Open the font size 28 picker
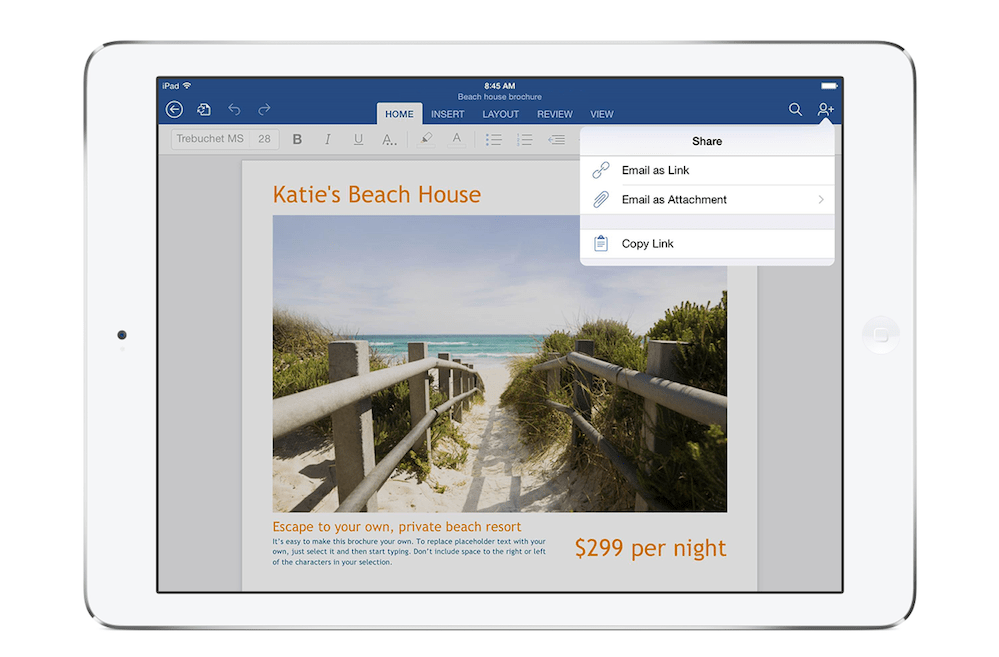Image resolution: width=999 pixels, height=657 pixels. pyautogui.click(x=265, y=140)
